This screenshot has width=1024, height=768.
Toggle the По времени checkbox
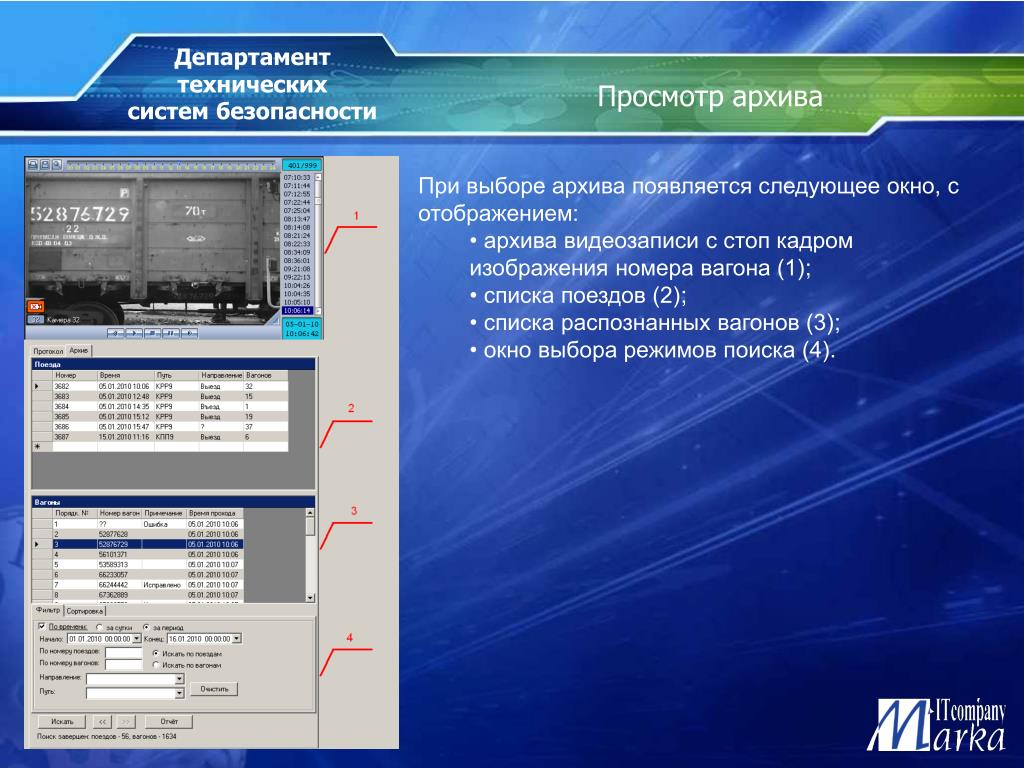[x=41, y=626]
